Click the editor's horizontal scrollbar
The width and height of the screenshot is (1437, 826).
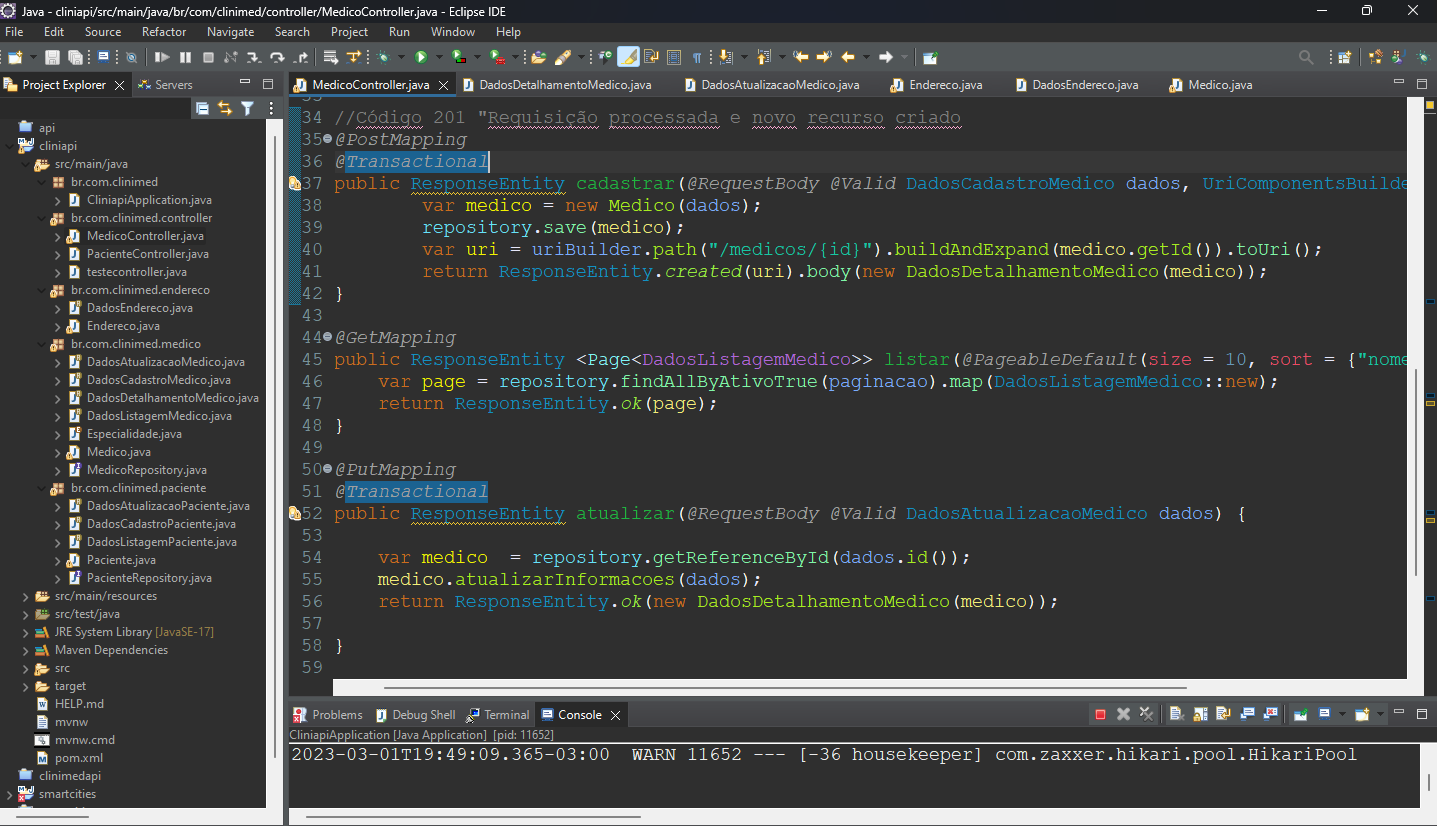click(x=785, y=688)
